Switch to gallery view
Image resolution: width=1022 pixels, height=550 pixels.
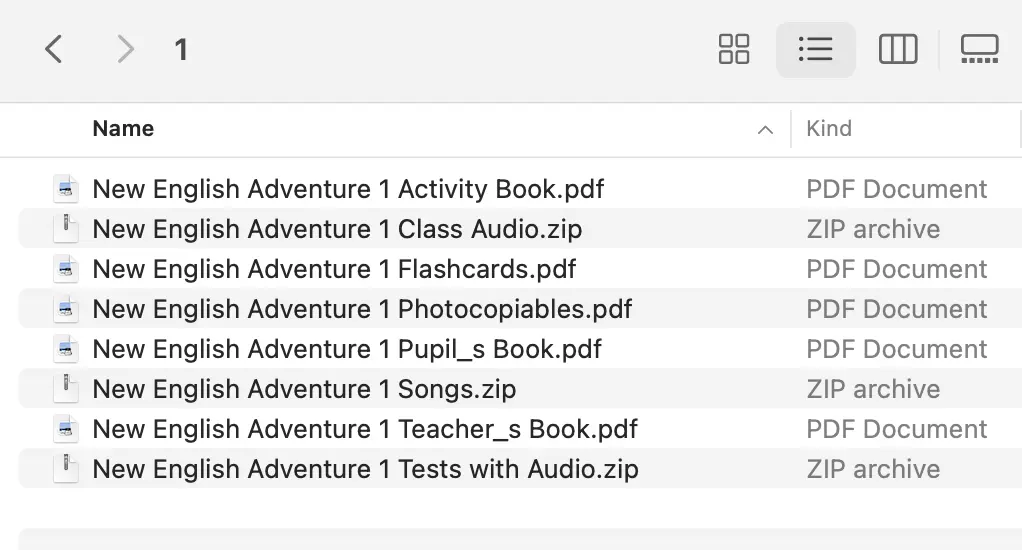point(980,50)
